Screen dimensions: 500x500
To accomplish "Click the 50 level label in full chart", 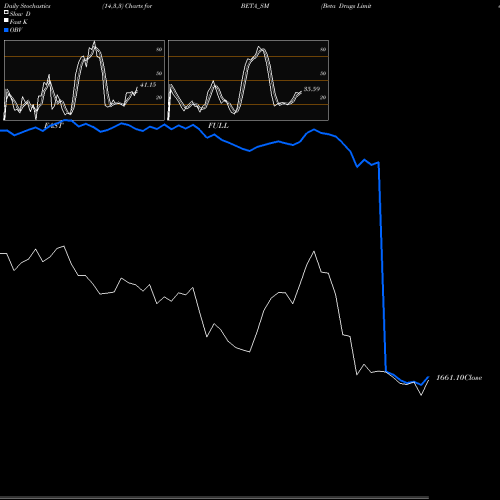I will tap(323, 73).
